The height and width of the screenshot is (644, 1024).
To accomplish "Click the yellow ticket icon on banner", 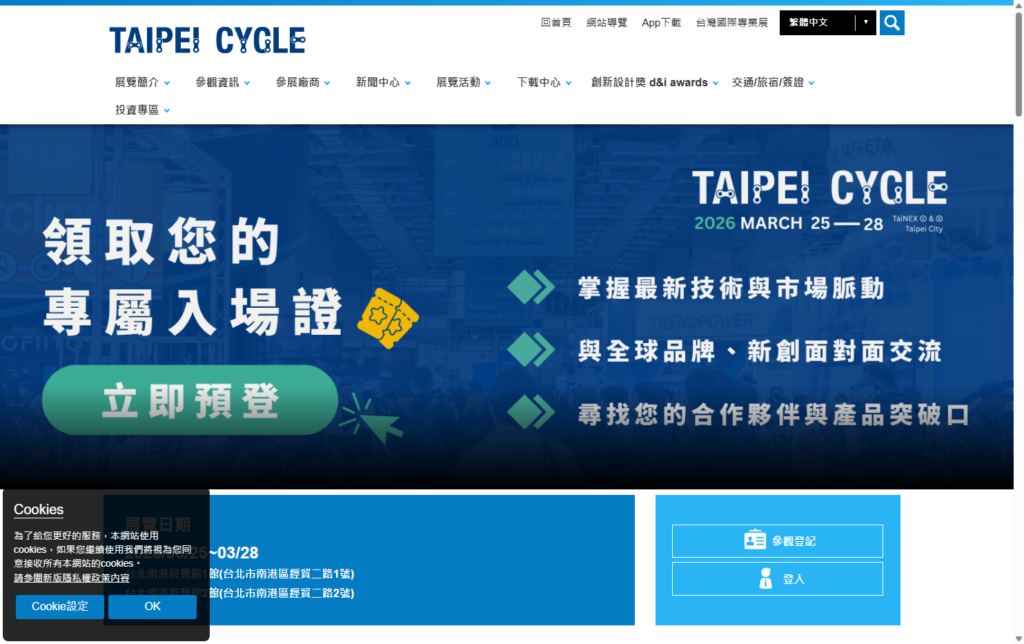I will [387, 318].
